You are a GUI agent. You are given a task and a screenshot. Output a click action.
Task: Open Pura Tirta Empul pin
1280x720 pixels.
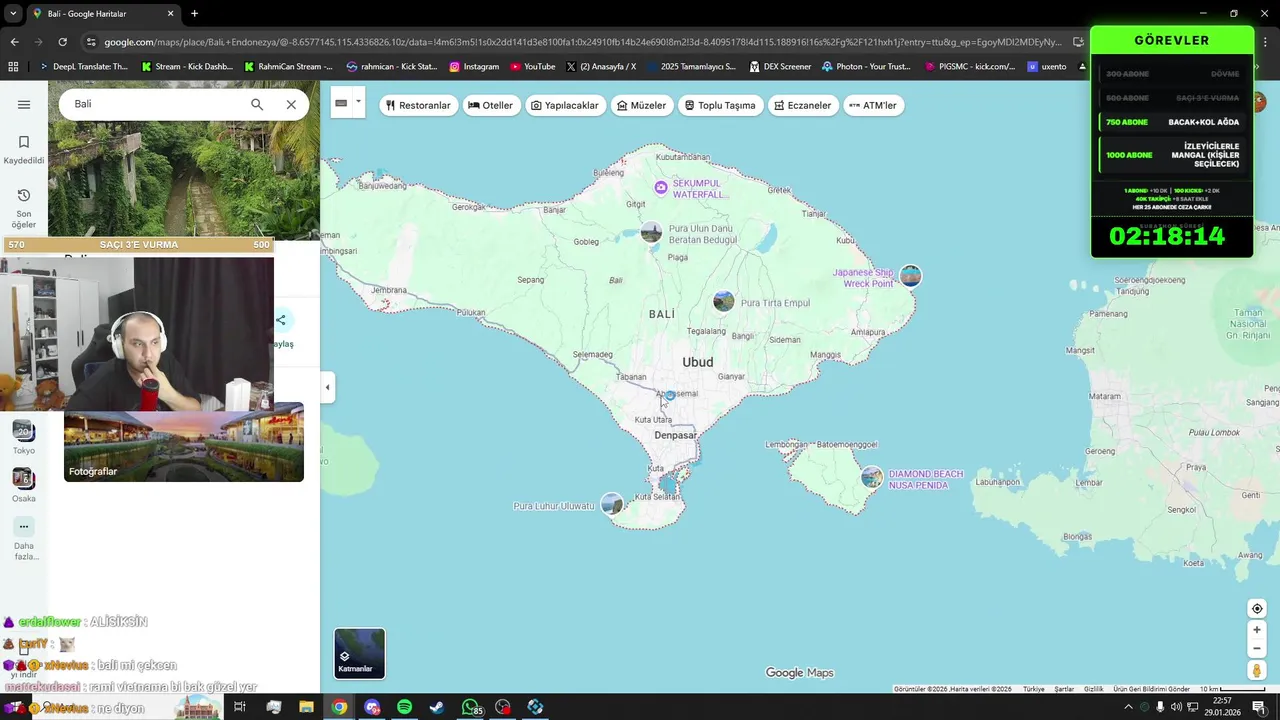coord(724,302)
